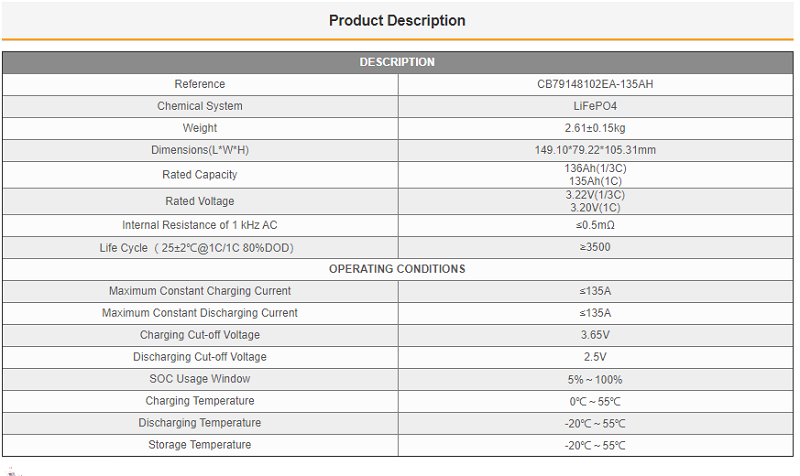Click the 0℃ ~ 55℃ charging temperature value
This screenshot has height=476, width=800.
tap(595, 402)
